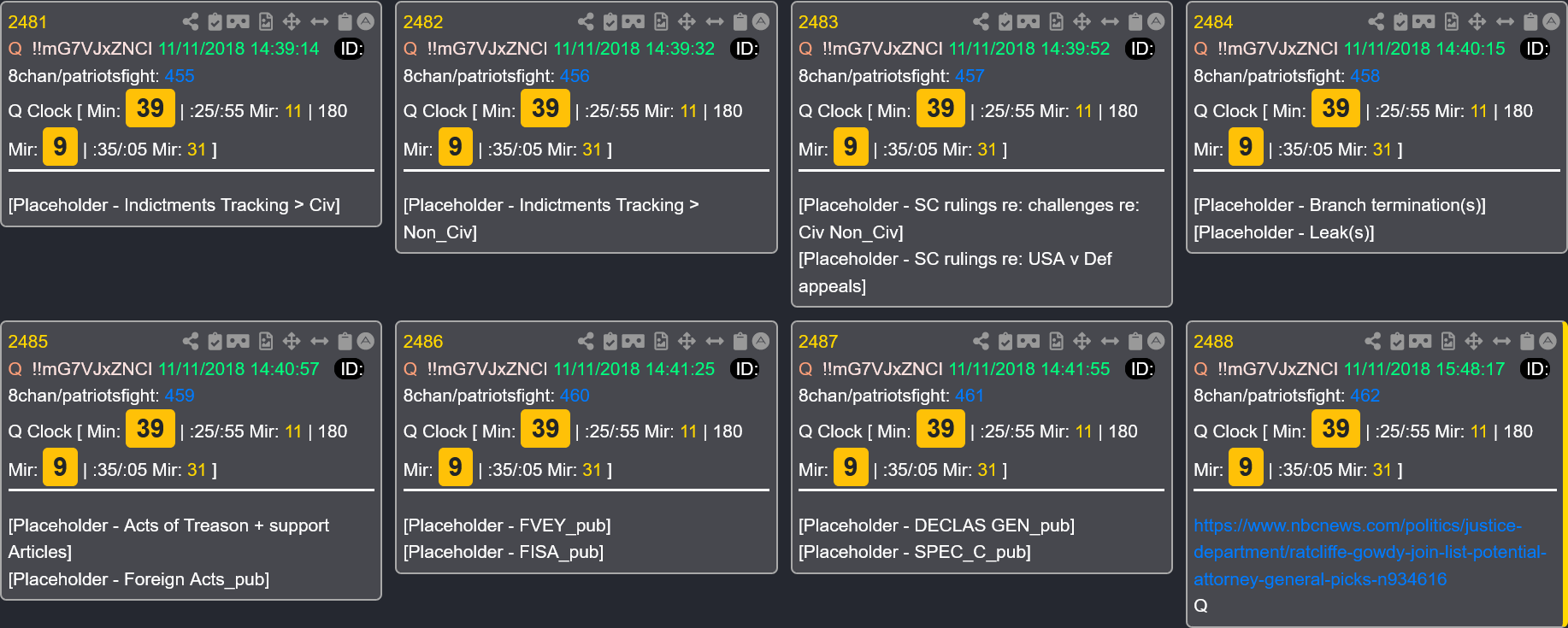Collapse post 2488 with circled caret
The height and width of the screenshot is (628, 1568).
[1547, 341]
